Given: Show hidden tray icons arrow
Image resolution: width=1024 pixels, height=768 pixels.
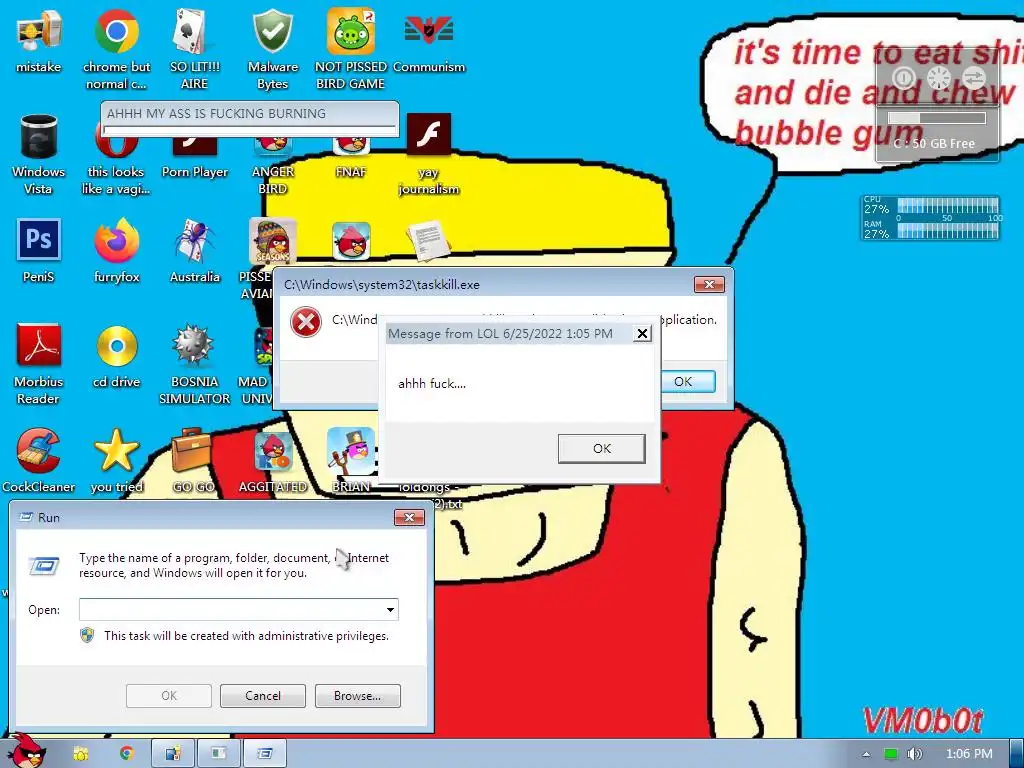Looking at the screenshot, I should point(866,754).
